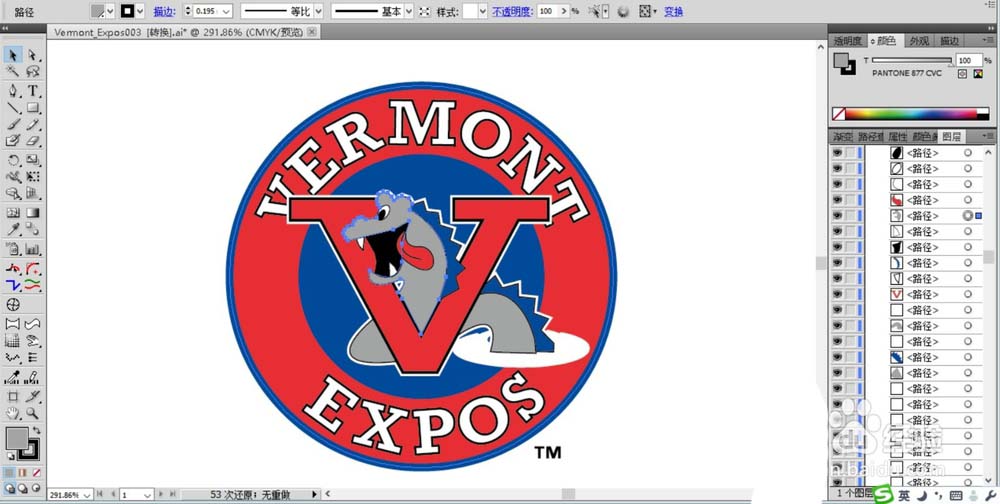The height and width of the screenshot is (504, 1000).
Task: Toggle lock box of red V path layer
Action: (850, 295)
